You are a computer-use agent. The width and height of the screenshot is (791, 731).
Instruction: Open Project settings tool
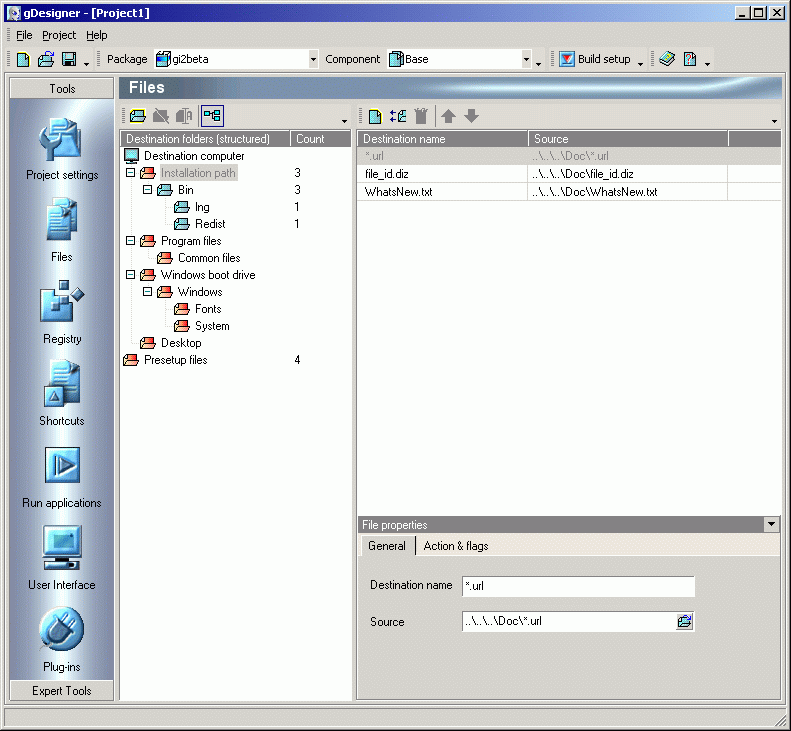pyautogui.click(x=62, y=149)
